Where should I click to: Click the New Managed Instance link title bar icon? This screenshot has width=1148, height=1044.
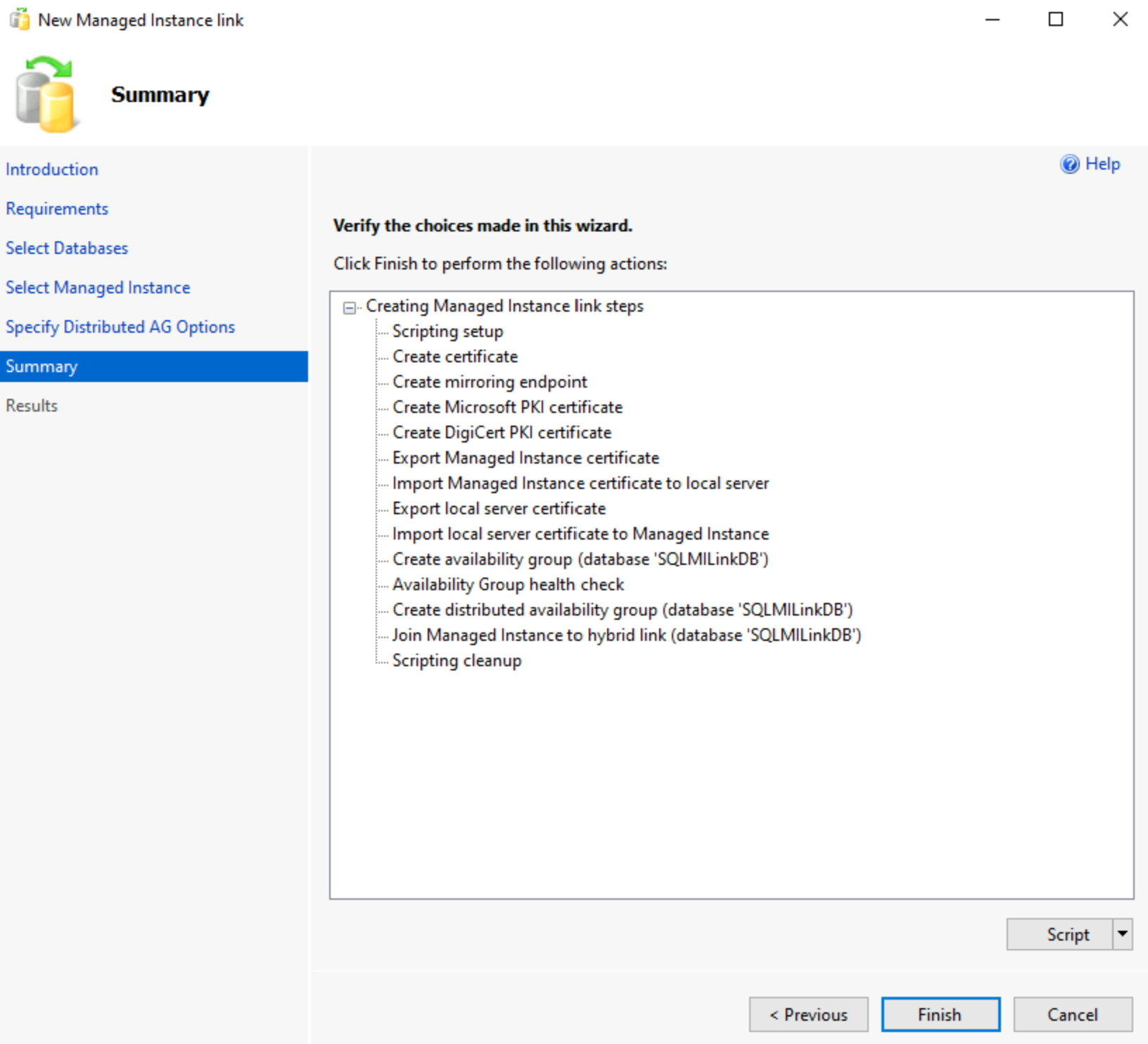(20, 20)
